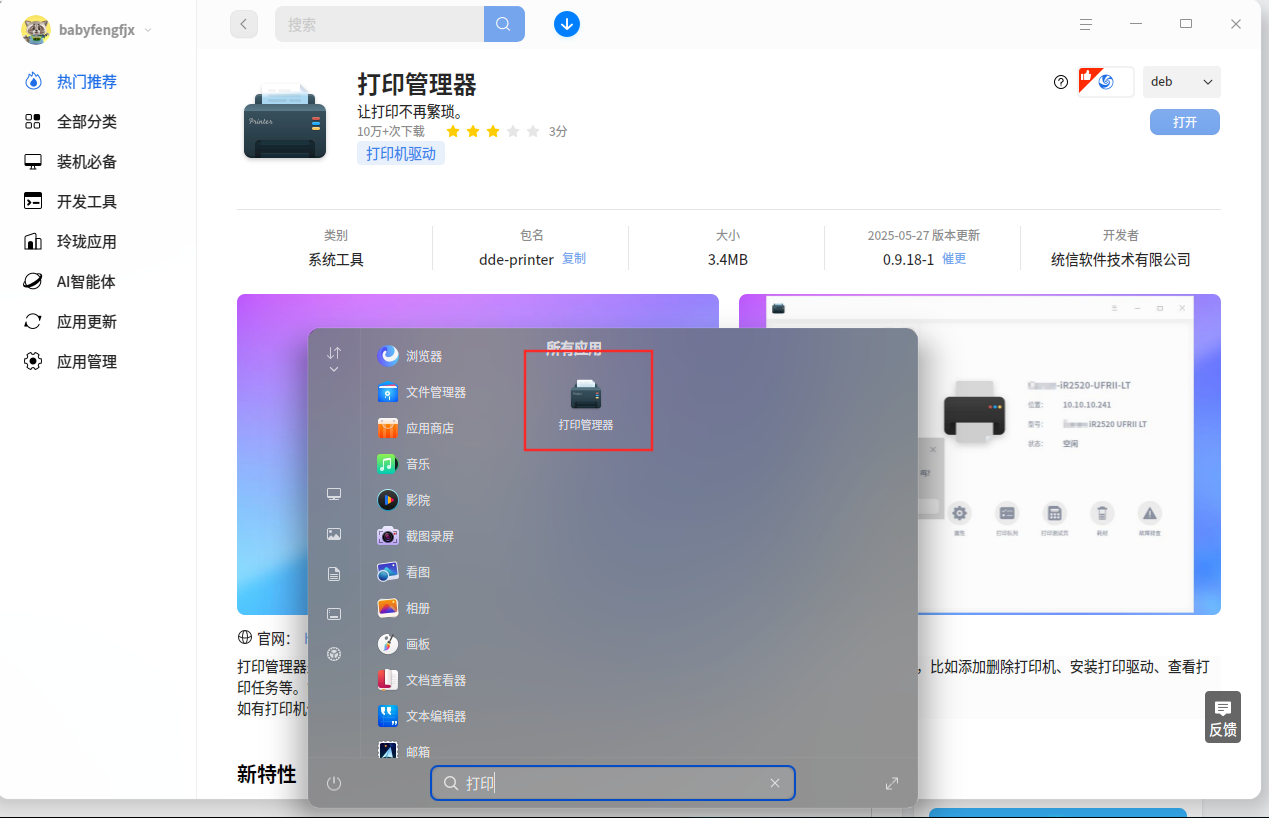Launch 影院 from the launcher list
Screen dimensions: 1269x818
click(404, 500)
